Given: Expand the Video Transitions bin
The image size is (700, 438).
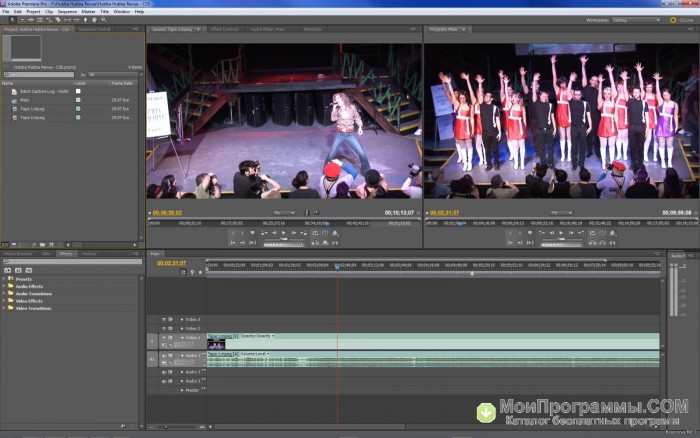Looking at the screenshot, I should pyautogui.click(x=4, y=307).
